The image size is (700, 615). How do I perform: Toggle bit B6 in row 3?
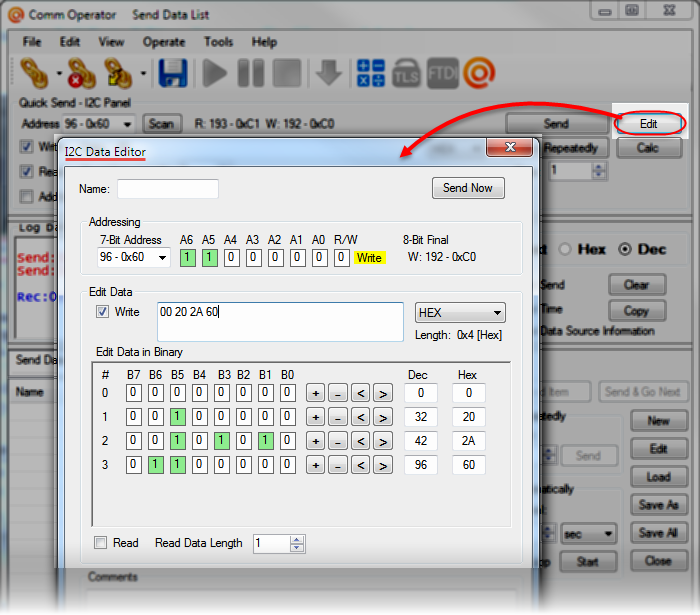click(155, 465)
